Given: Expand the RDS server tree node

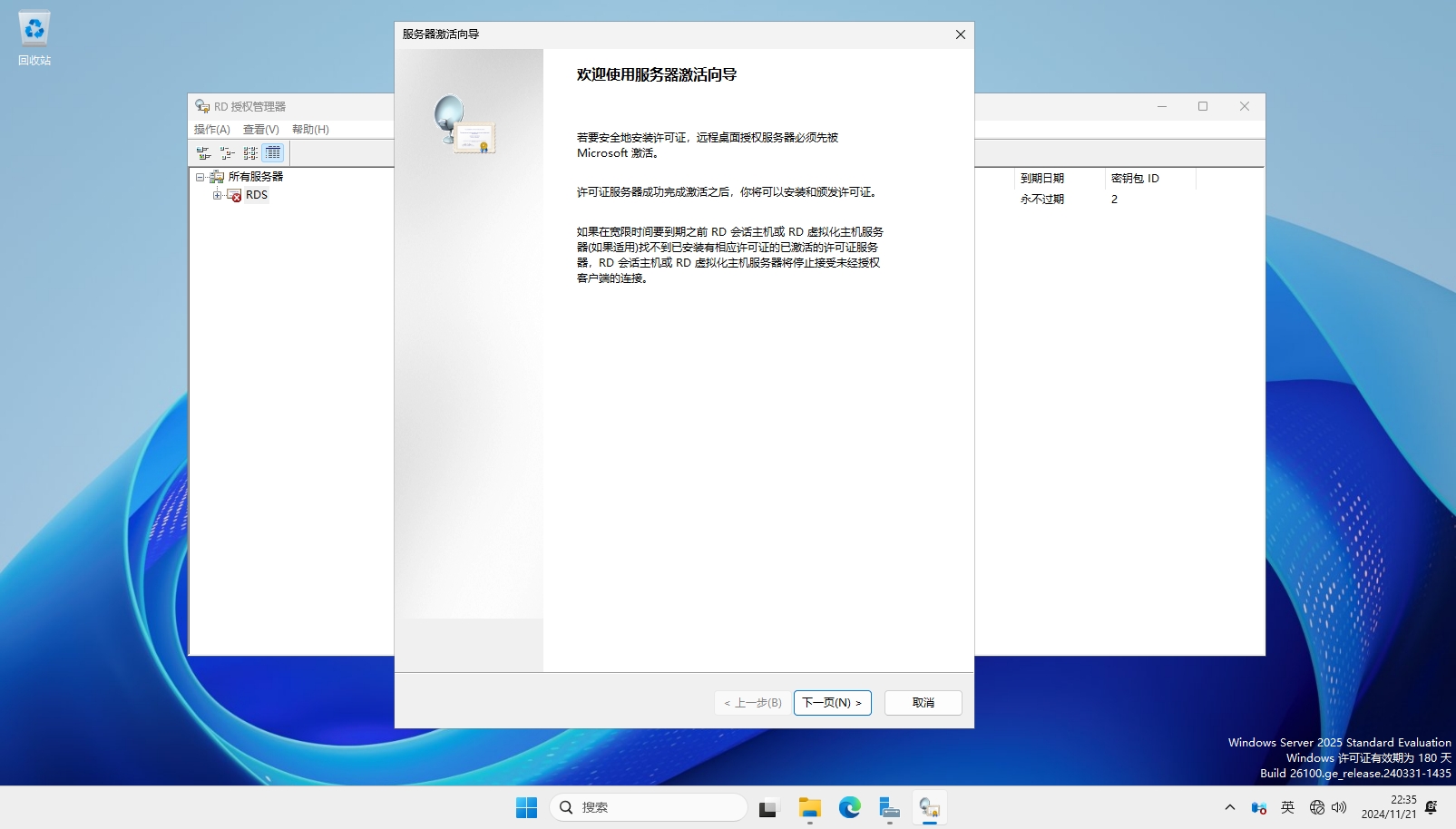Looking at the screenshot, I should [217, 195].
